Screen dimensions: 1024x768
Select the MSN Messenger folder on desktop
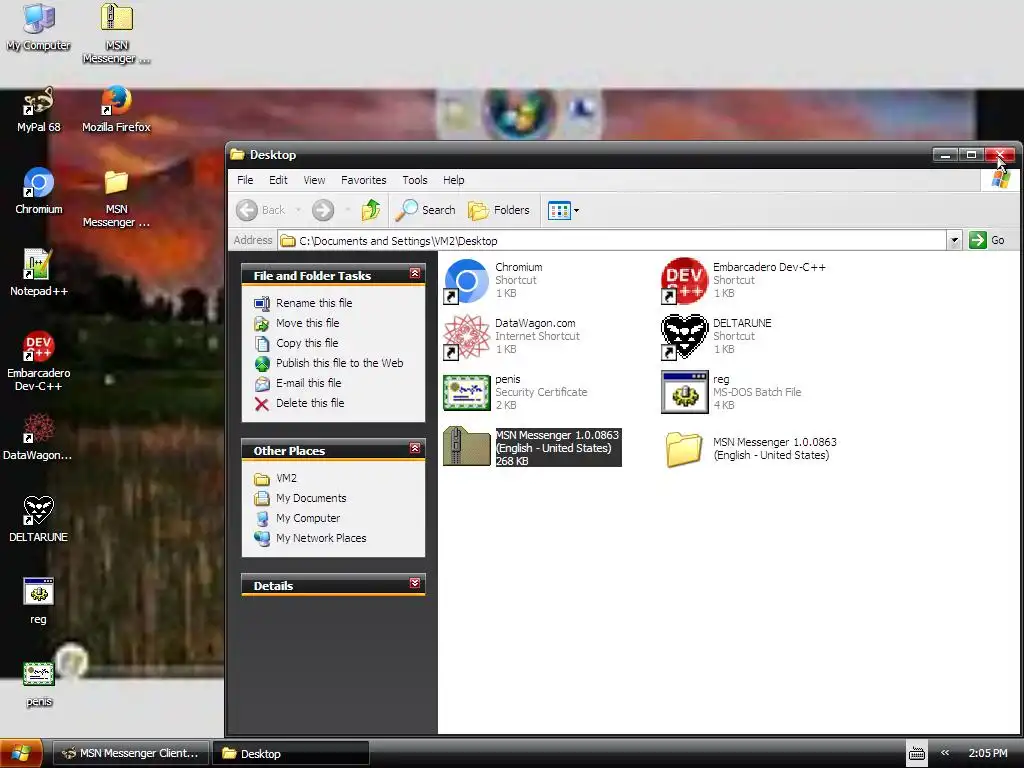[x=116, y=197]
